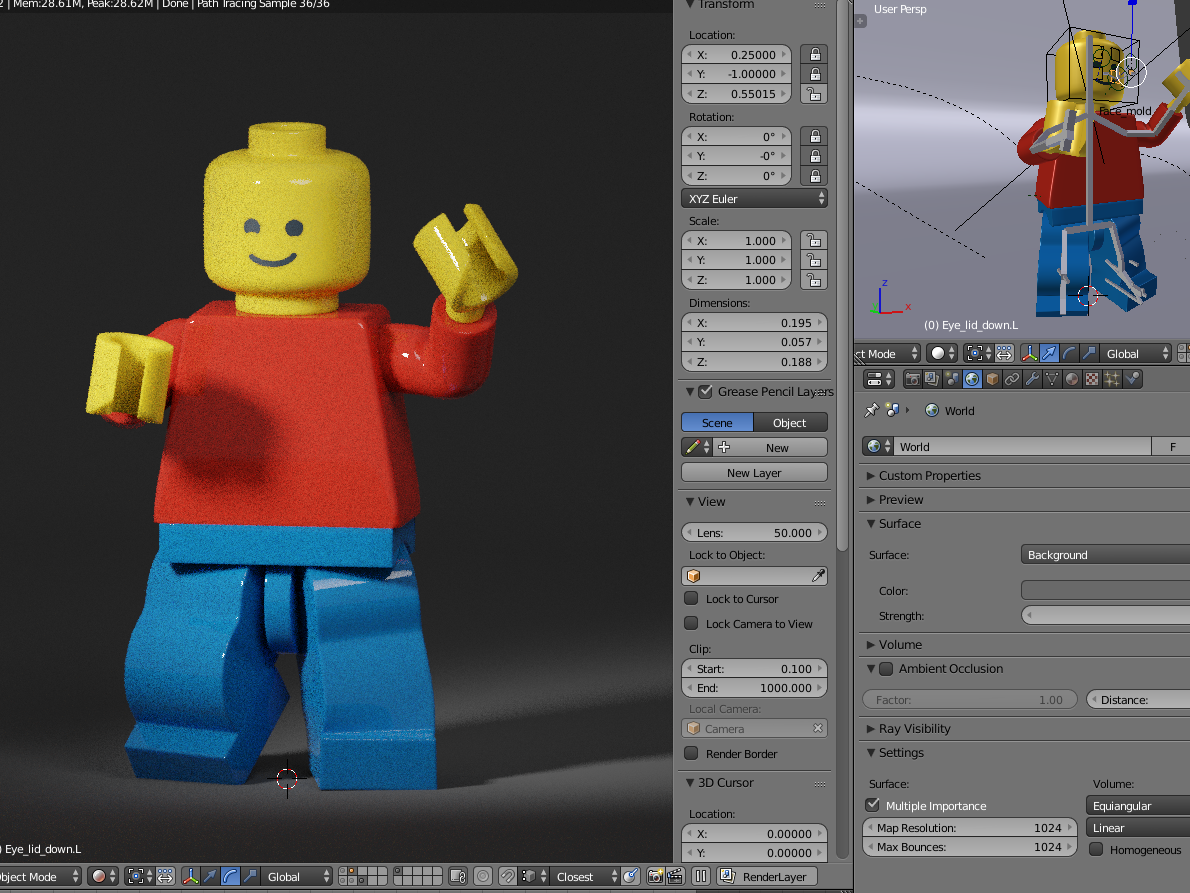Screen dimensions: 1190x893
Task: Toggle the snap magnet icon
Action: click(x=508, y=876)
